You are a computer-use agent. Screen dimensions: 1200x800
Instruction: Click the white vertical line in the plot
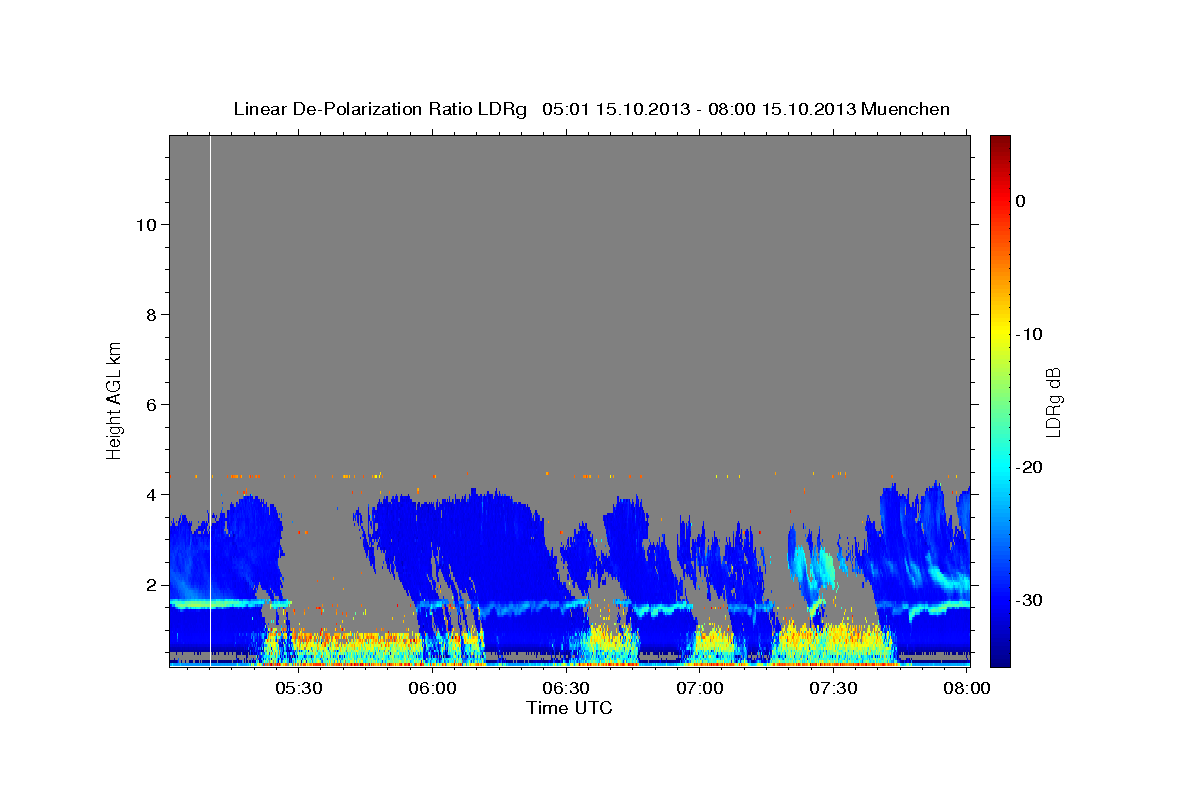210,400
